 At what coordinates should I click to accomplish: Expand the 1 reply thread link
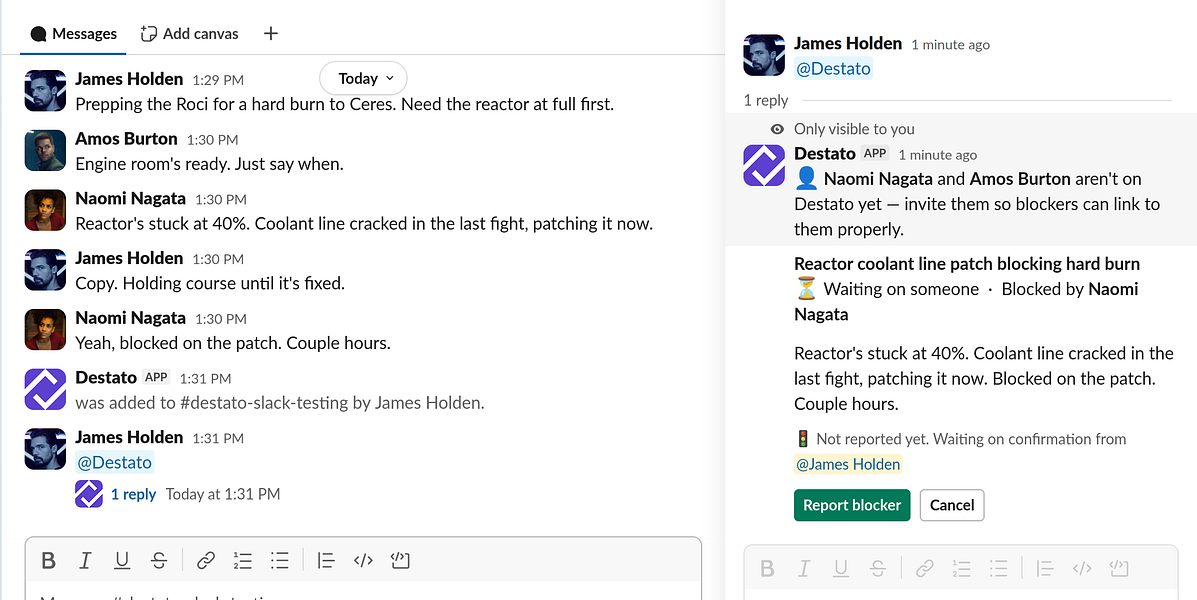[134, 494]
